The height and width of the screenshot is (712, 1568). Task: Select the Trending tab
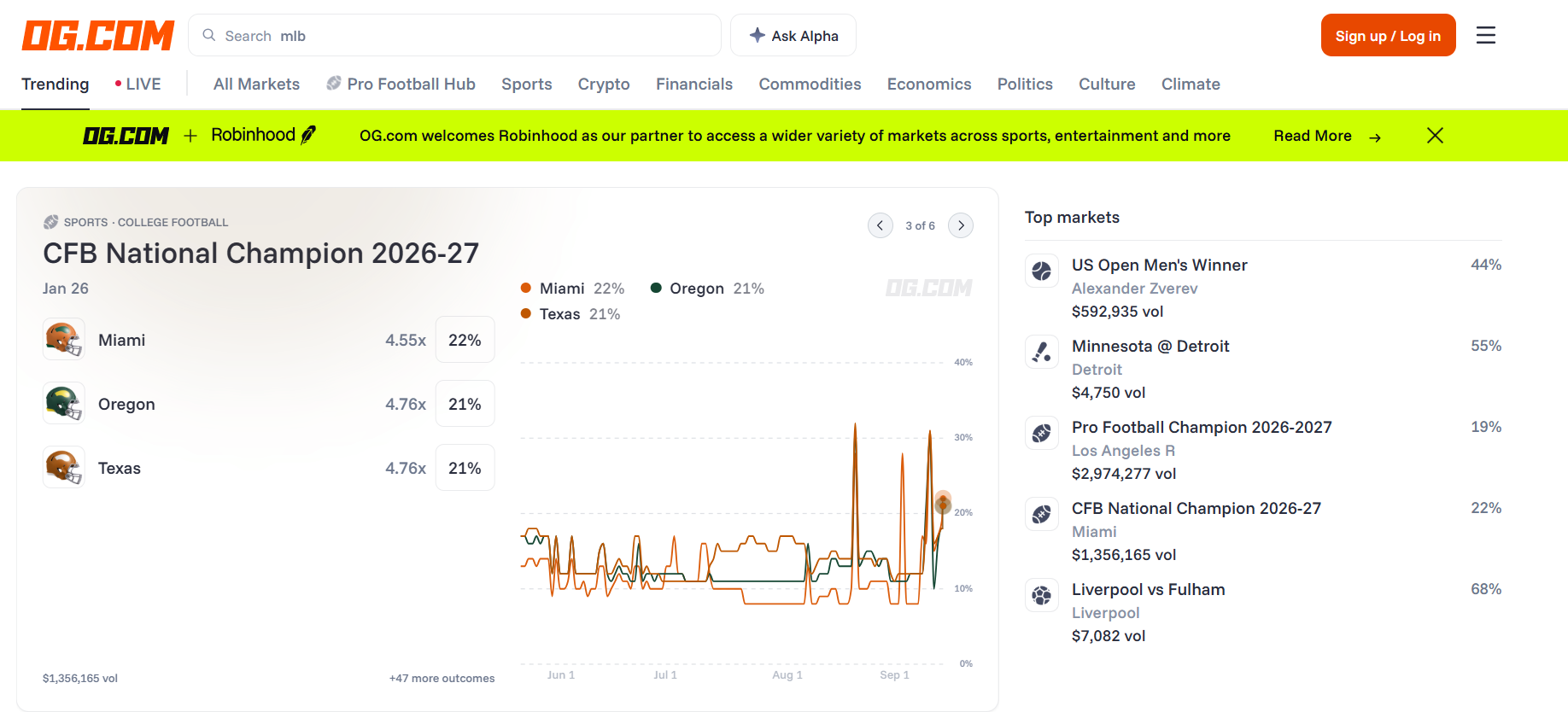tap(56, 84)
